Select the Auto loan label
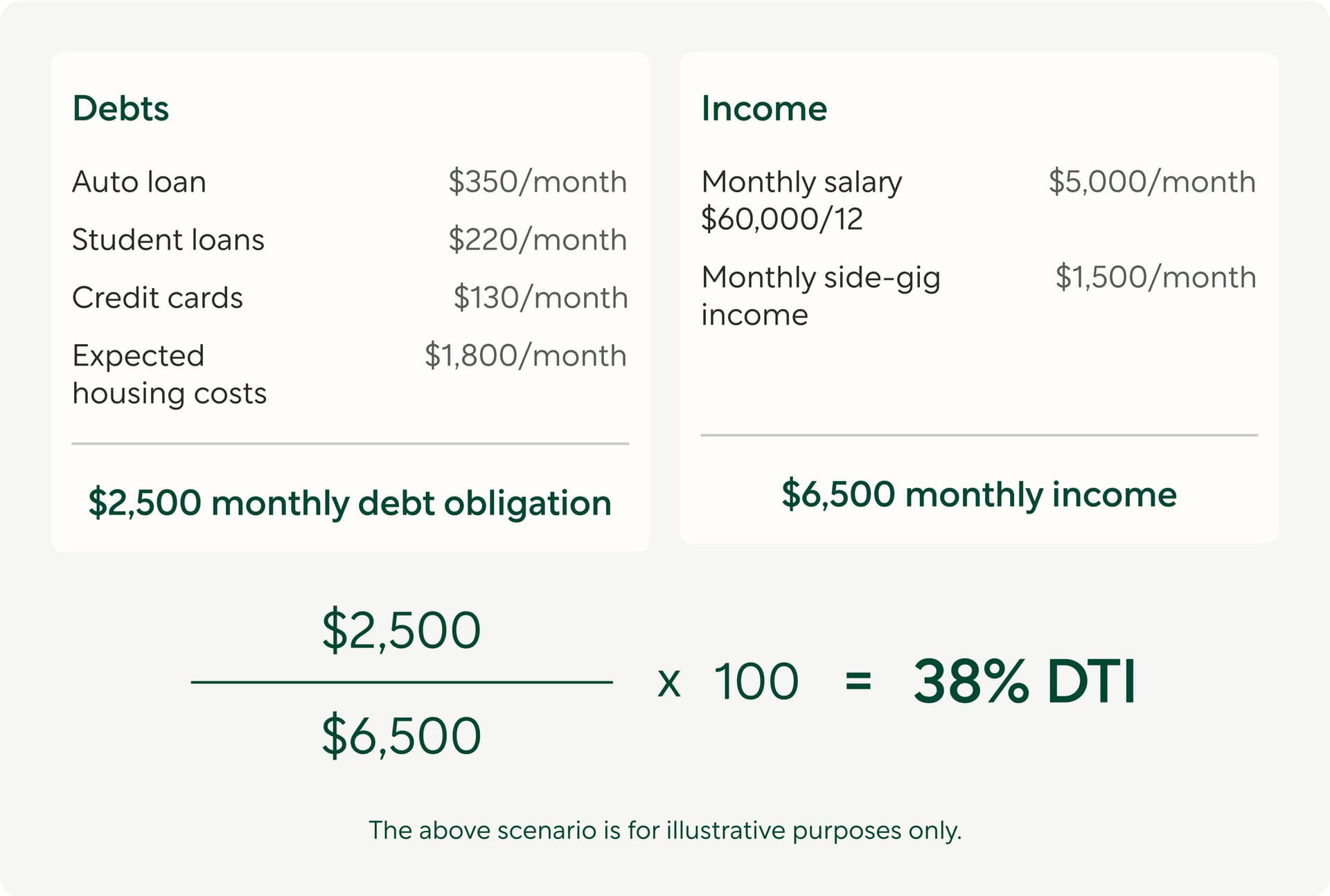Screen dimensions: 1330x896 [x=139, y=182]
